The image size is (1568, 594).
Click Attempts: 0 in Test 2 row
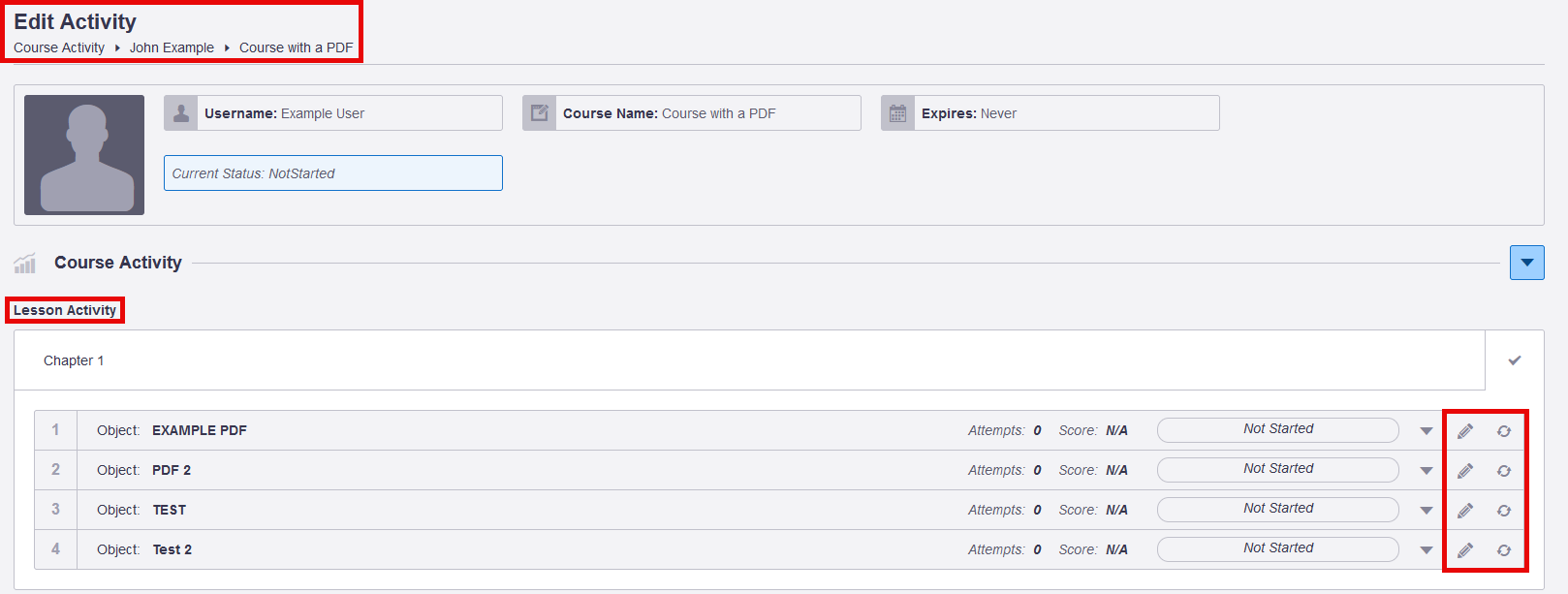click(1005, 549)
